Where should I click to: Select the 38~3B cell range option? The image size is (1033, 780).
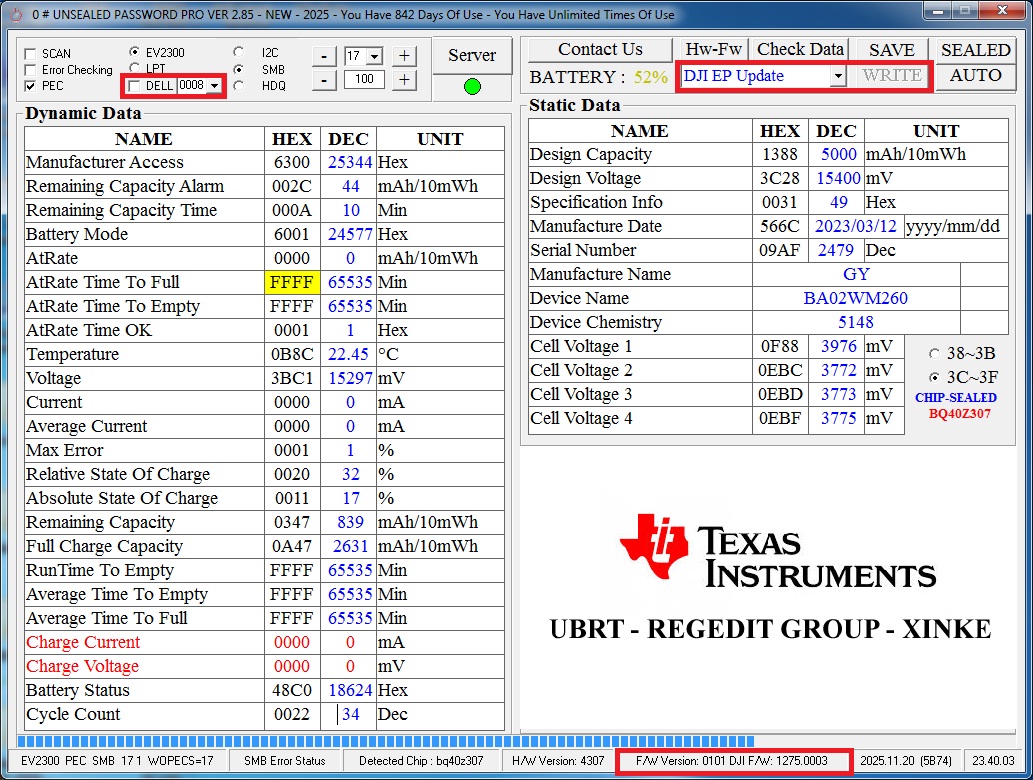point(934,354)
